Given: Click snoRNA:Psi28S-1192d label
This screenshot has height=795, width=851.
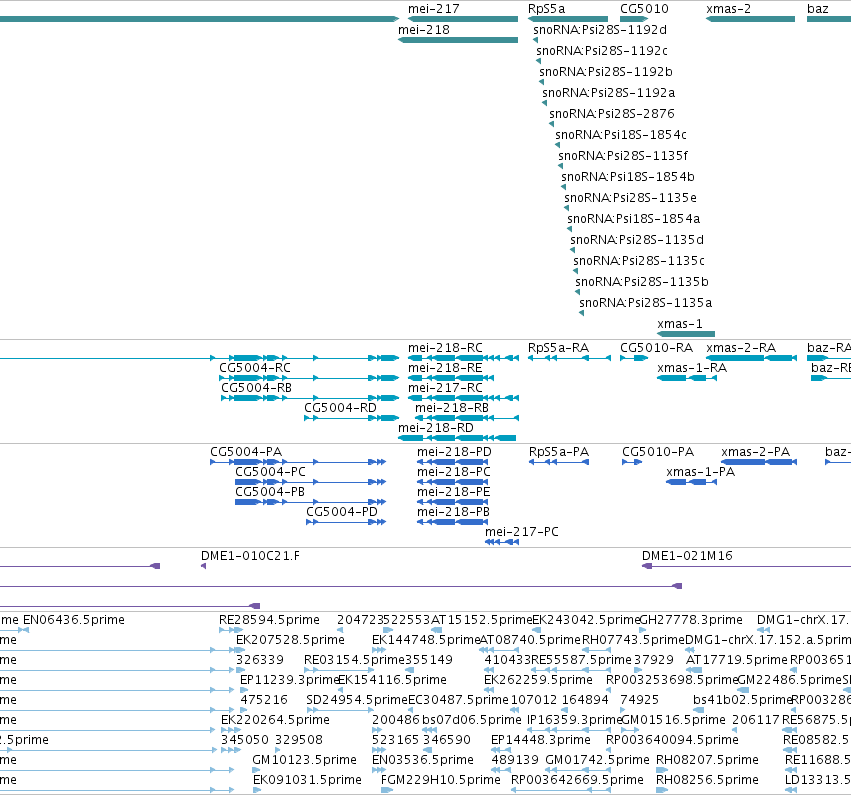Looking at the screenshot, I should pos(600,30).
